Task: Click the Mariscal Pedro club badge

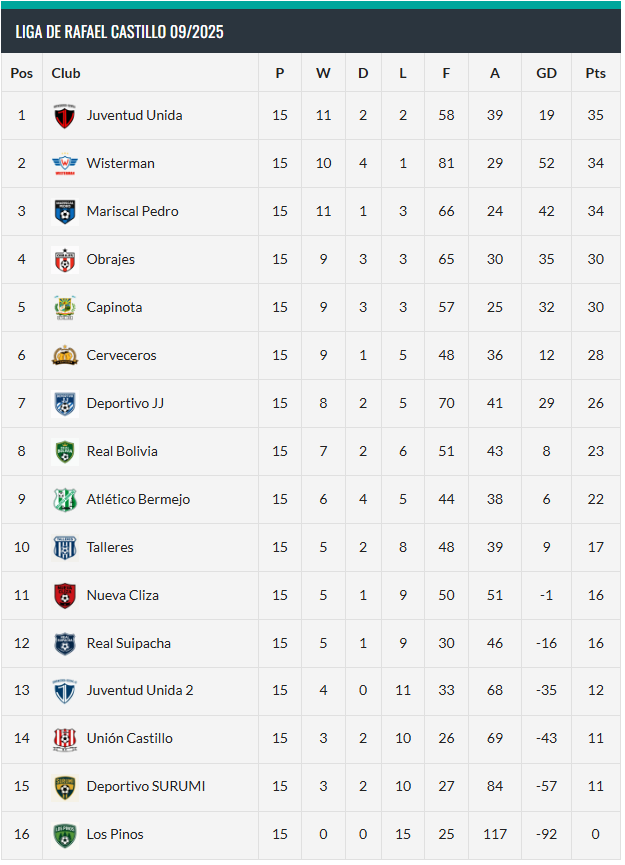Action: [x=65, y=212]
